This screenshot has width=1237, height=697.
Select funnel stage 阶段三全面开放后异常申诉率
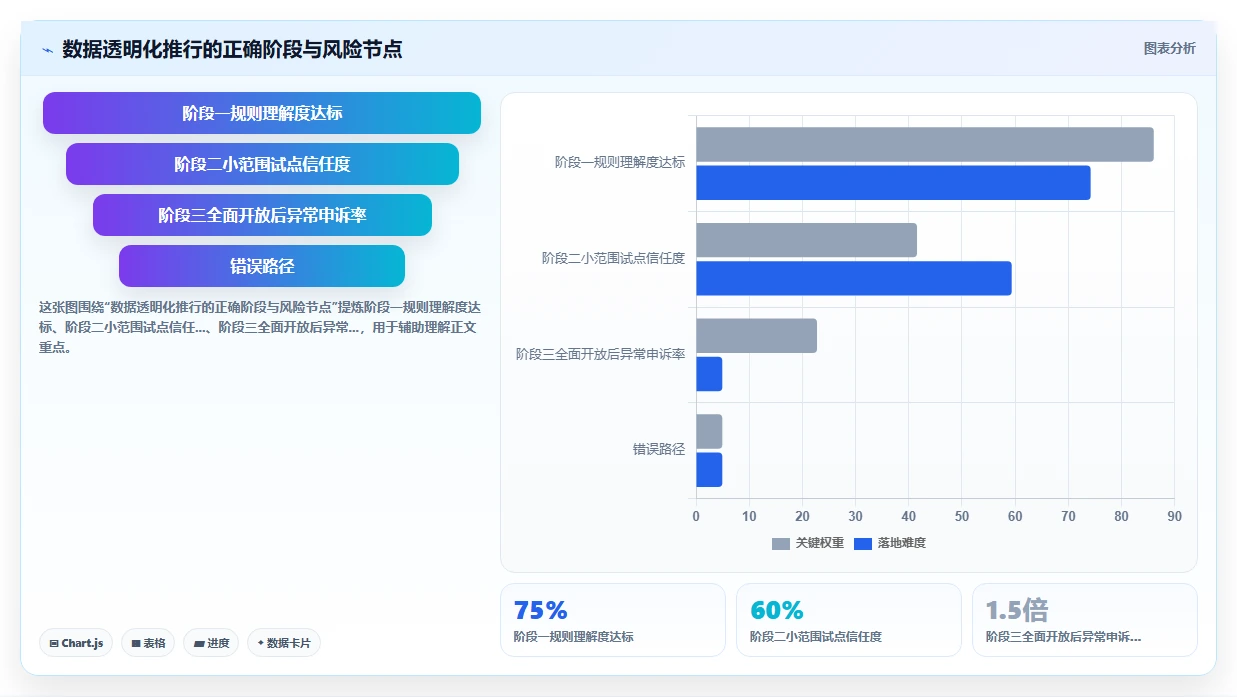262,215
